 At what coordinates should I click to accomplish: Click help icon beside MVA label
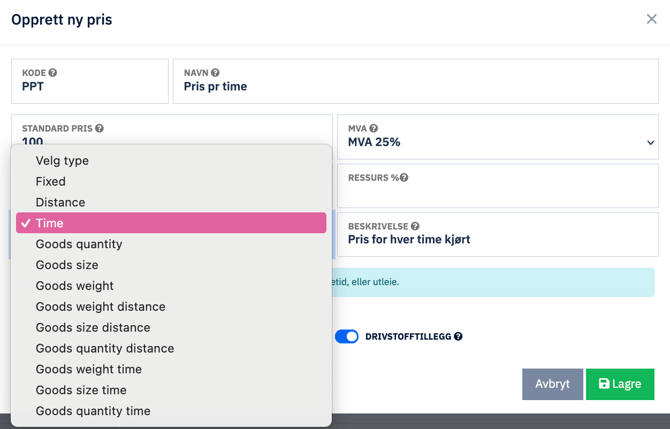click(374, 129)
